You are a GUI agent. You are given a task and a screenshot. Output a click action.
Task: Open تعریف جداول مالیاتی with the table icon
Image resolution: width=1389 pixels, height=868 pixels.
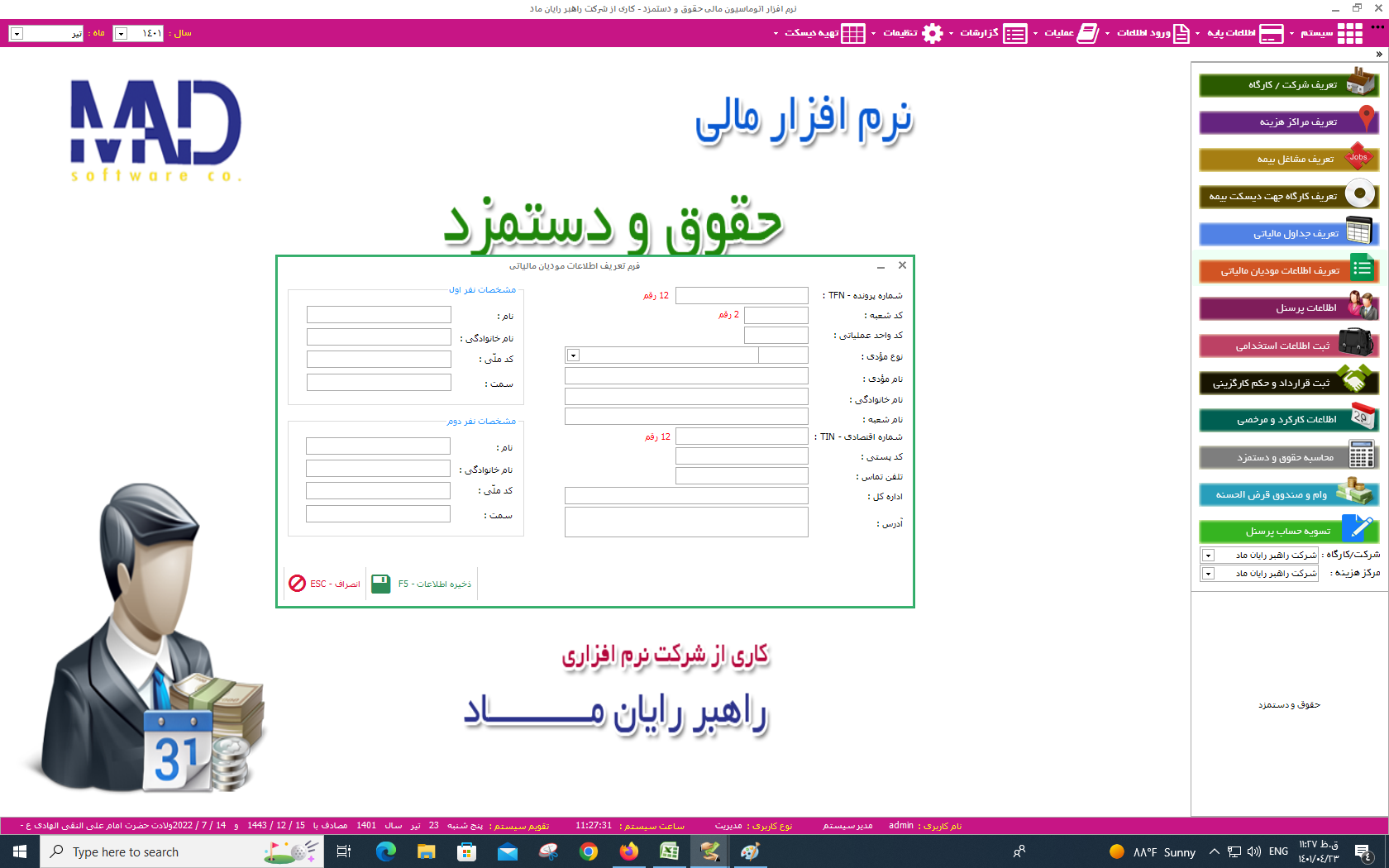point(1289,233)
